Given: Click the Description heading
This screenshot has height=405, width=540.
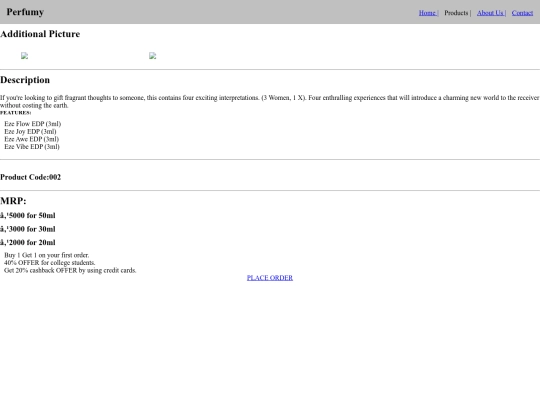Looking at the screenshot, I should (25, 80).
